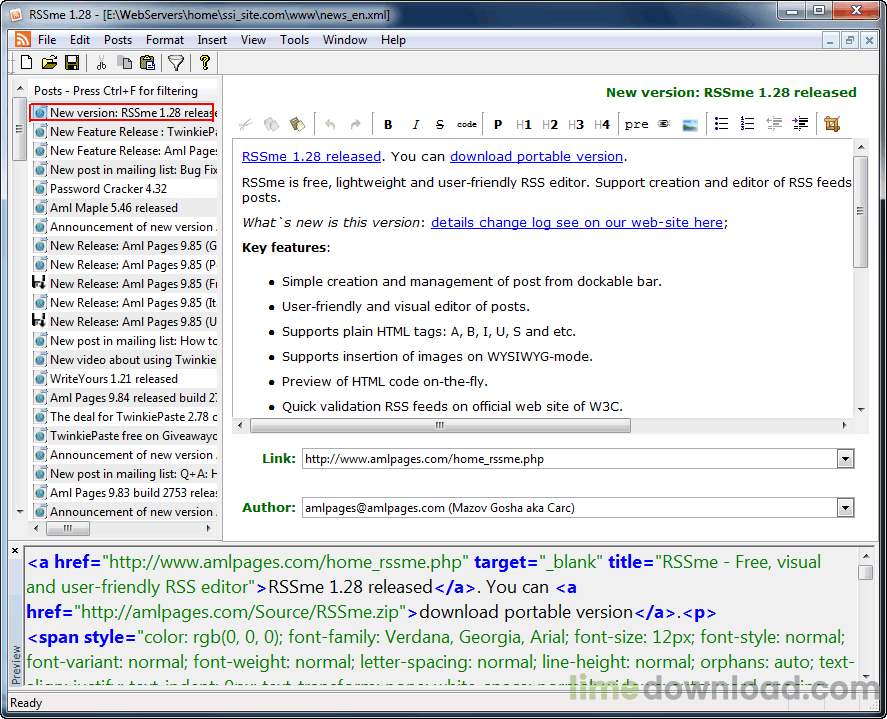Apply the H2 heading style

click(x=550, y=124)
